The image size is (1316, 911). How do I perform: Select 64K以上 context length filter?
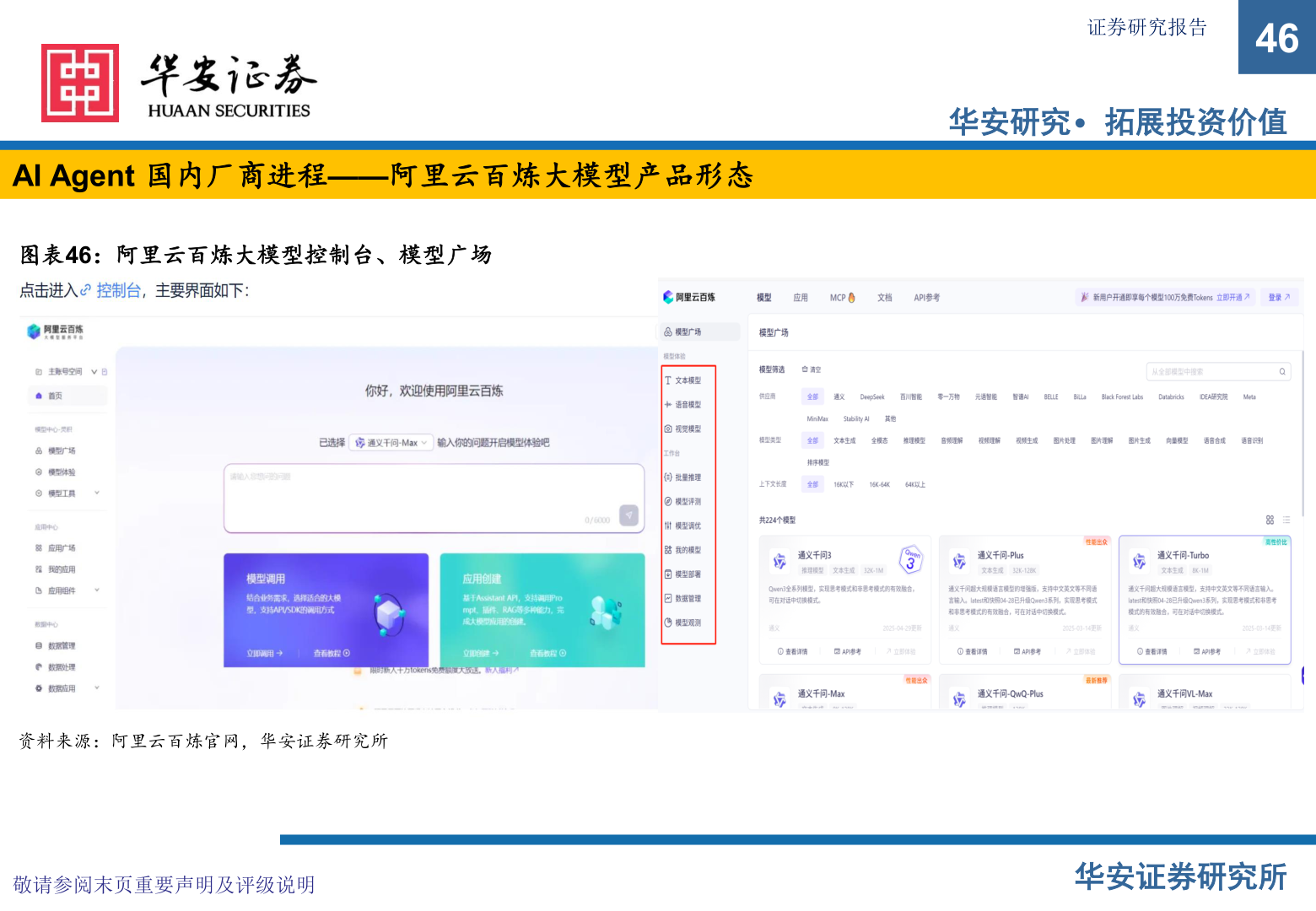click(x=915, y=484)
